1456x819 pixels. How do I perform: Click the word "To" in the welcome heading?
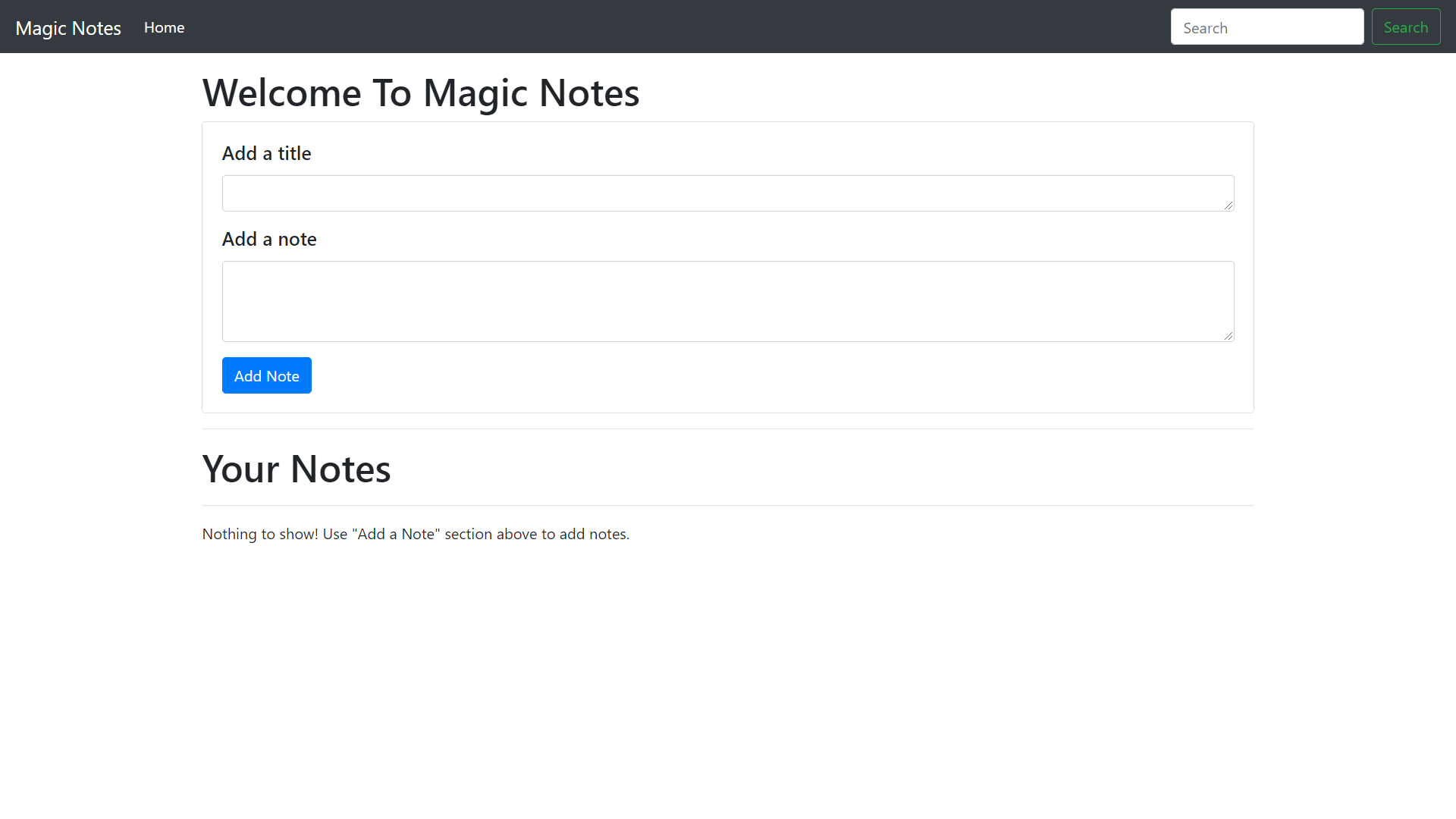tap(391, 93)
